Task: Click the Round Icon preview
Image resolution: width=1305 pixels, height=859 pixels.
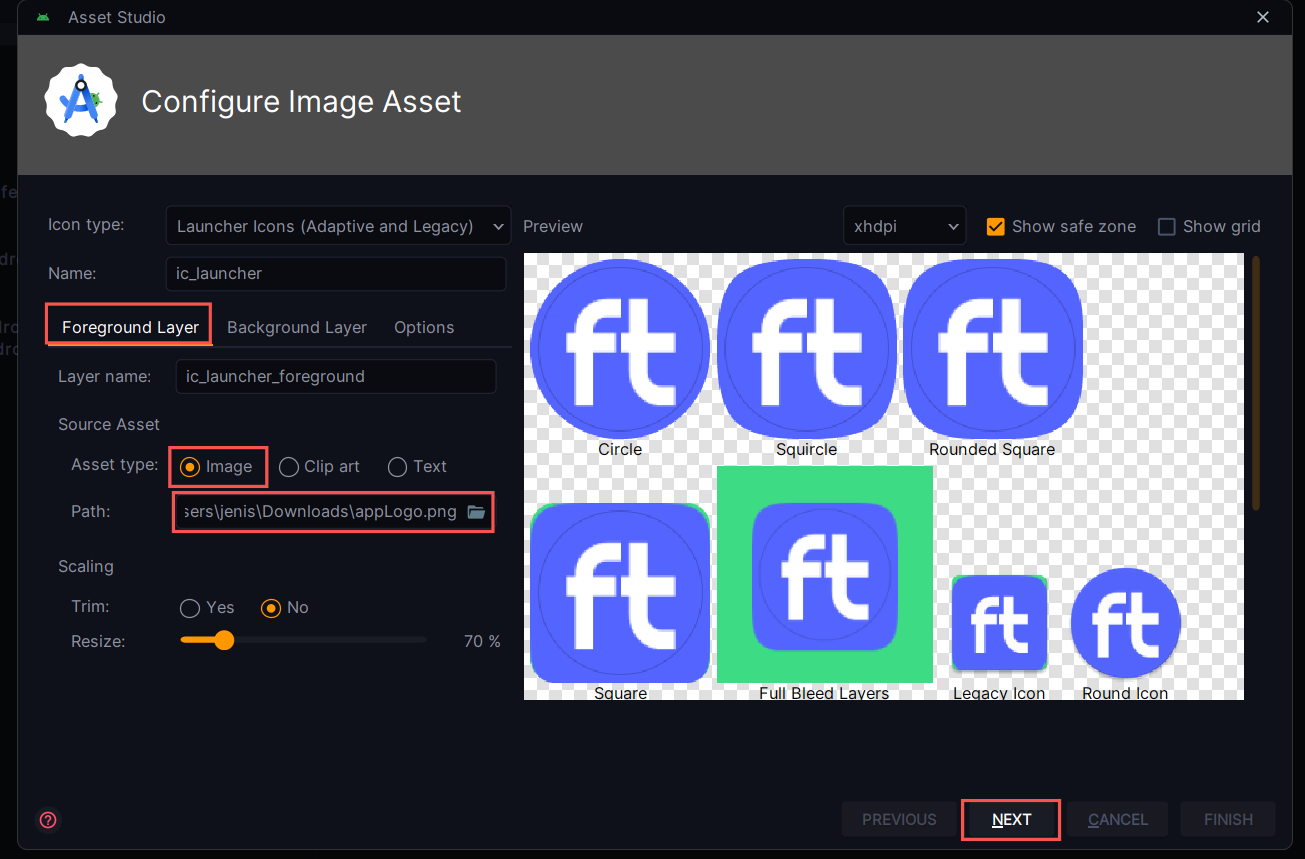Action: [x=1125, y=623]
